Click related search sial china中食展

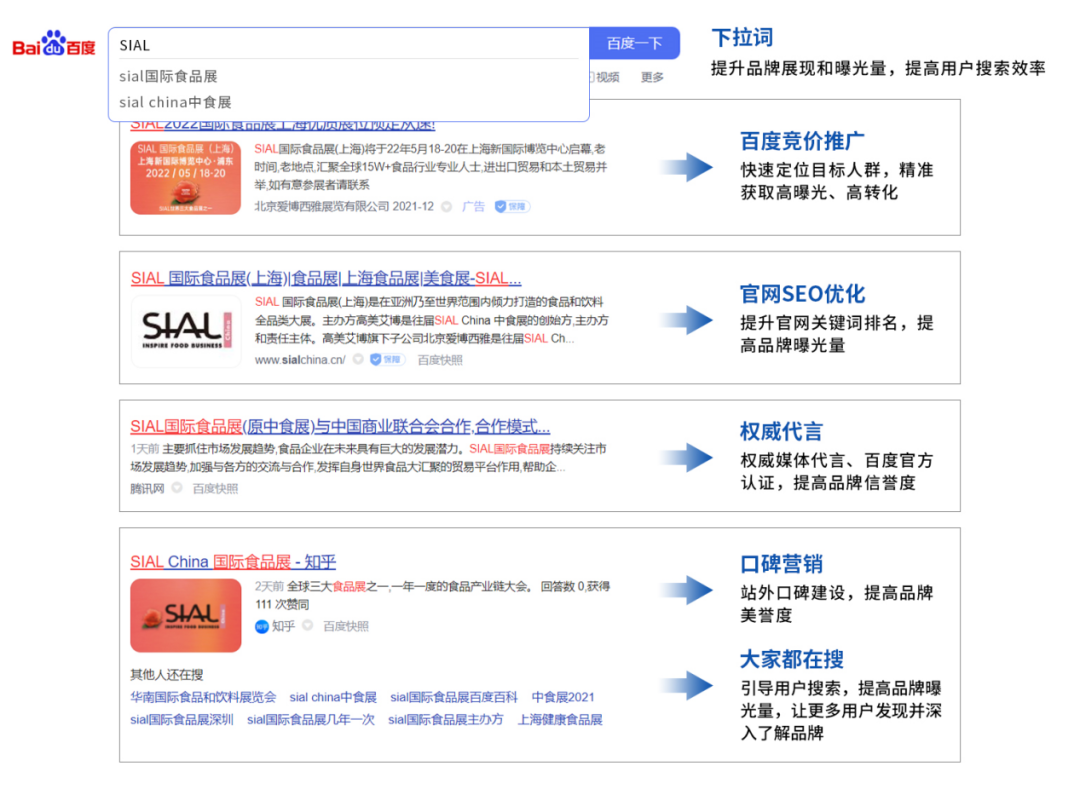tap(333, 697)
